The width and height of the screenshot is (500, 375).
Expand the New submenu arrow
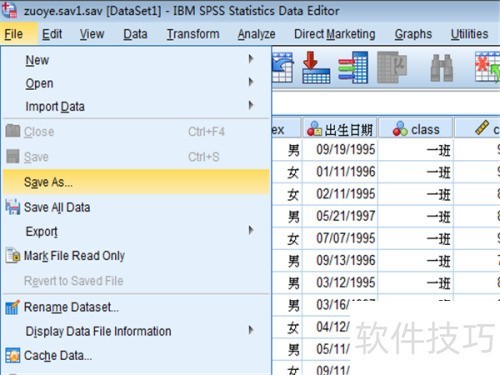click(251, 59)
